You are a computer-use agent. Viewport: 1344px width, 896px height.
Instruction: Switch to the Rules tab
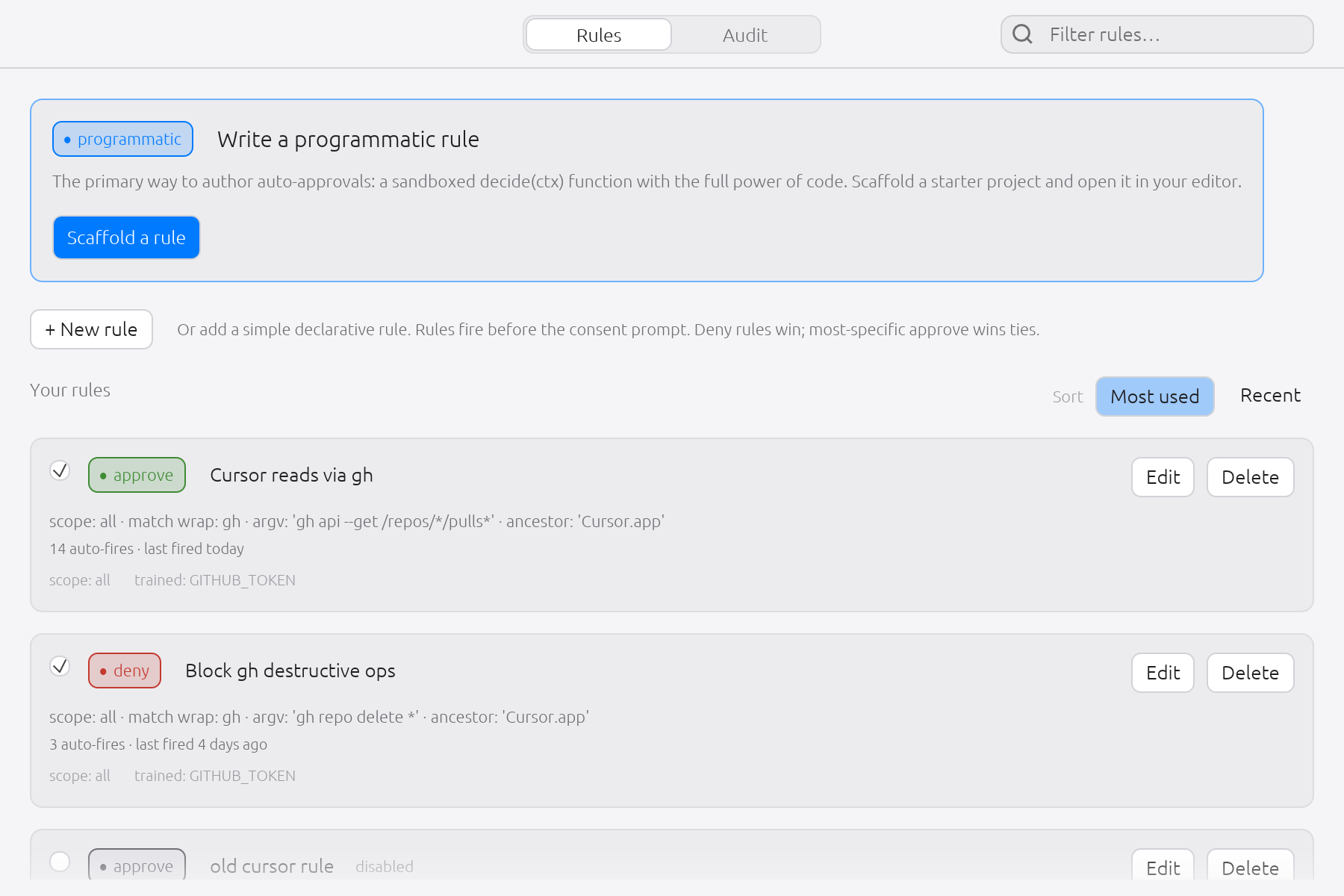pos(599,35)
